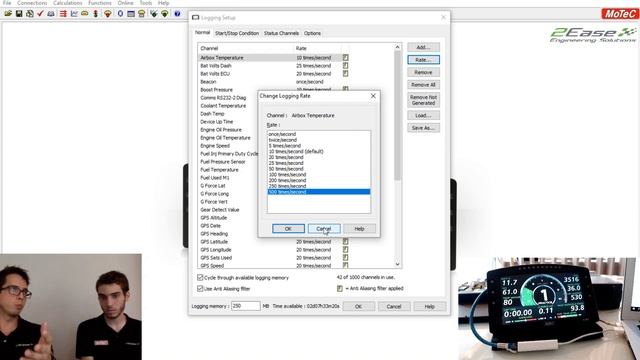Click the green checkmark device icon
Screen dimensions: 640x360
tap(153, 13)
